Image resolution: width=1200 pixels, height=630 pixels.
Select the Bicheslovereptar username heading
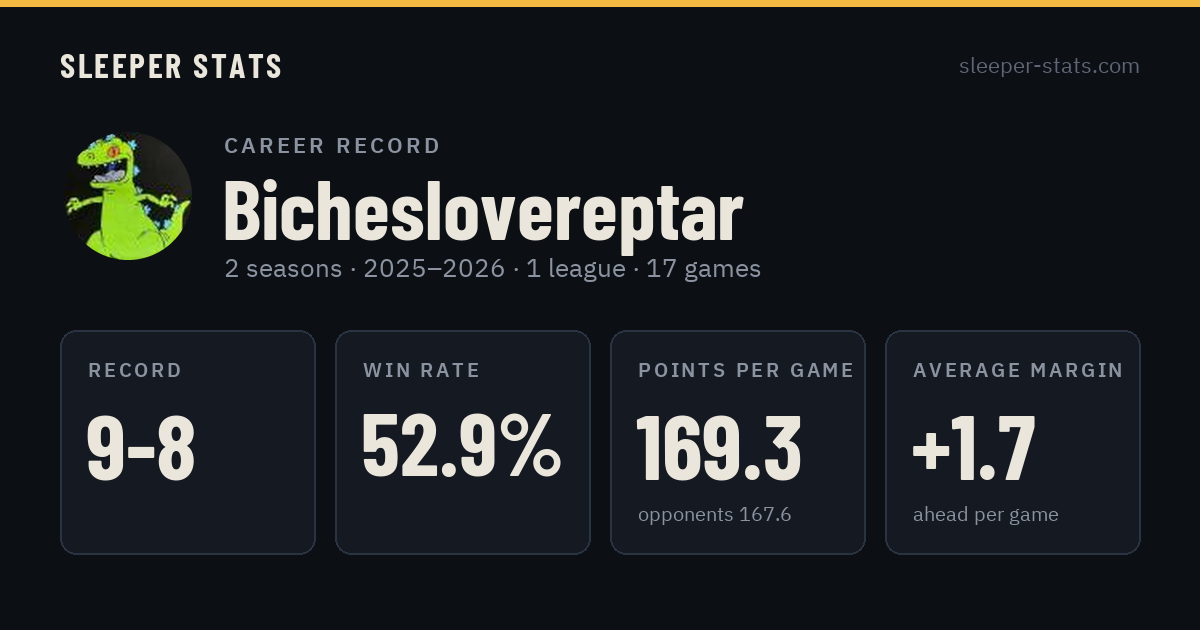coord(483,211)
